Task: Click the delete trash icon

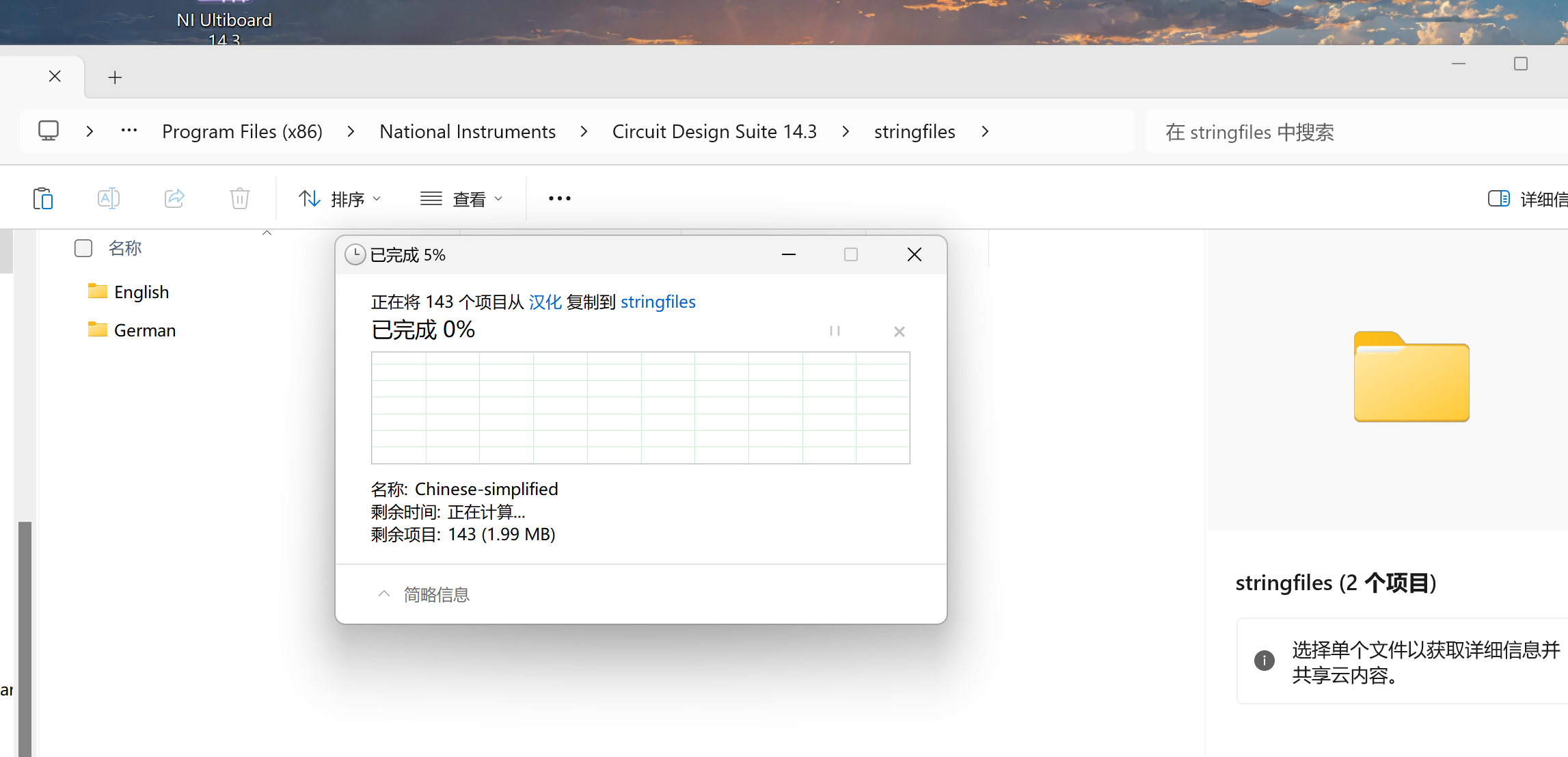Action: (239, 199)
